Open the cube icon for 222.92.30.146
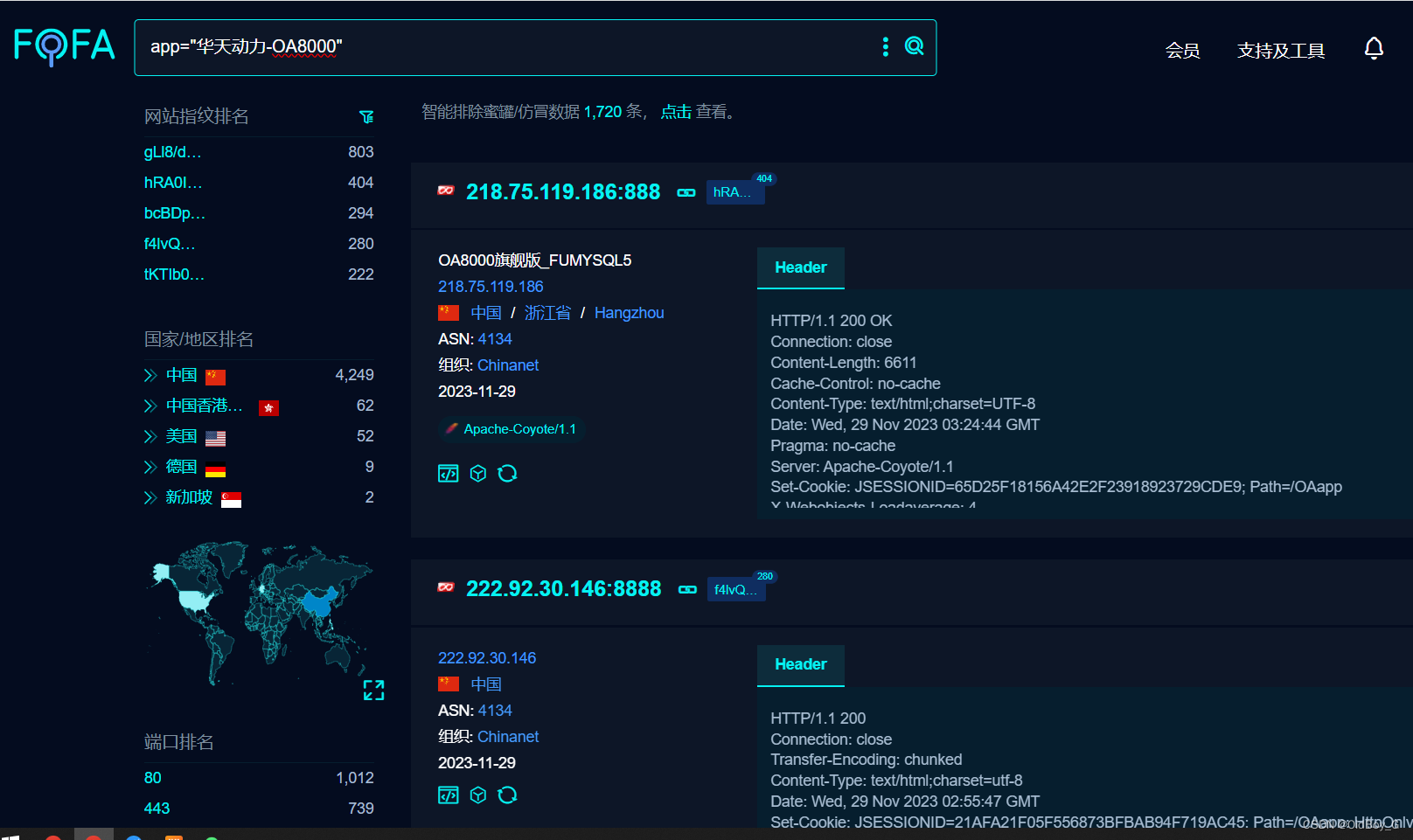The height and width of the screenshot is (840, 1413). 477,795
